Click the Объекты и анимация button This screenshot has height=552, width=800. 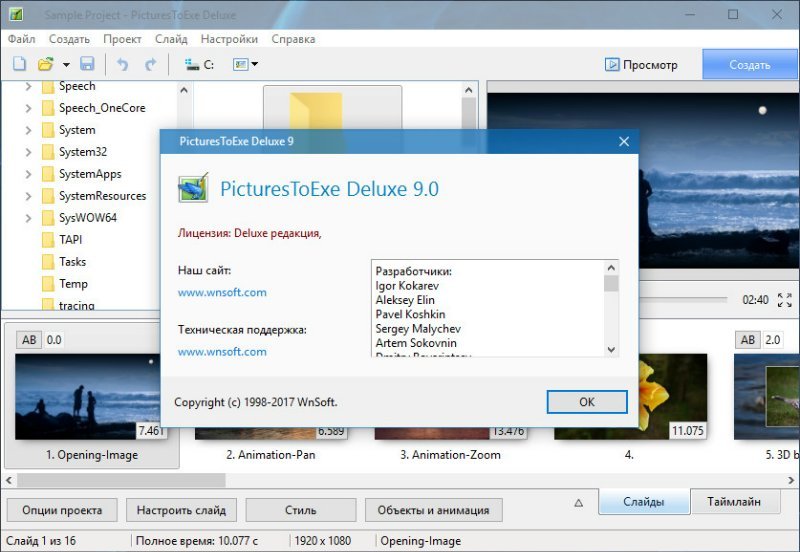click(433, 510)
